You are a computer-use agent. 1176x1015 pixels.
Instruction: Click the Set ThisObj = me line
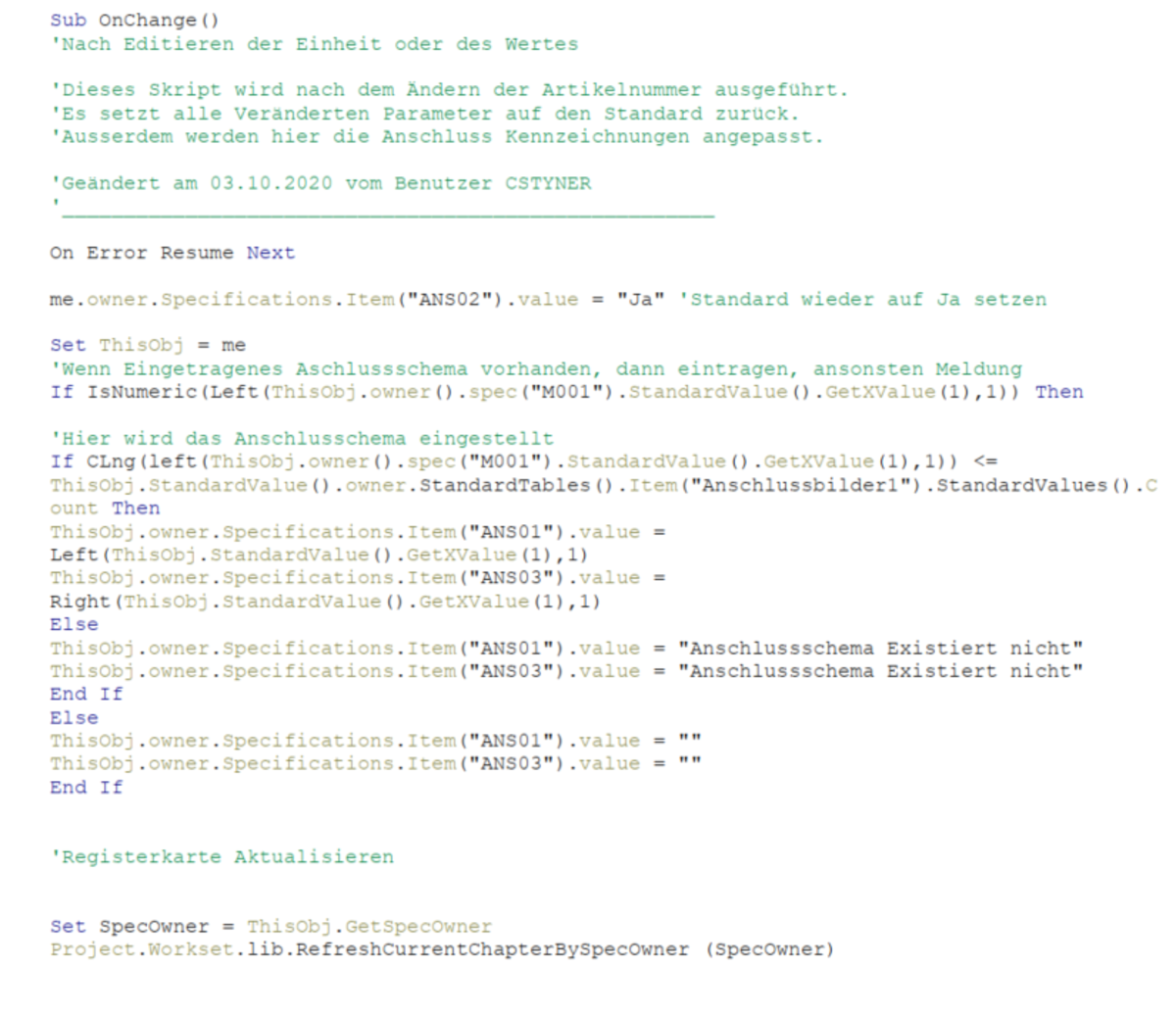147,346
